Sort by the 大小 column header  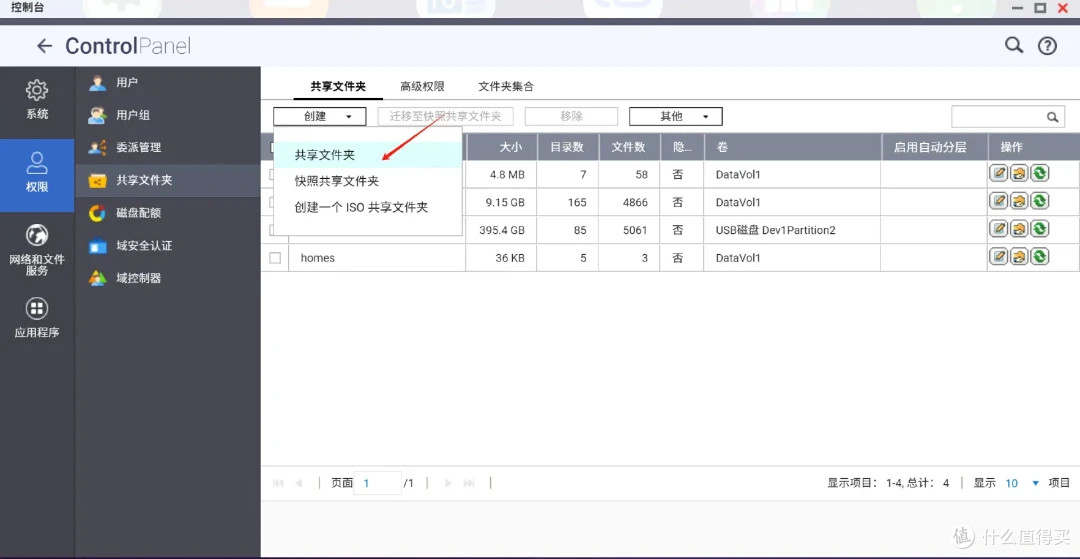click(501, 147)
